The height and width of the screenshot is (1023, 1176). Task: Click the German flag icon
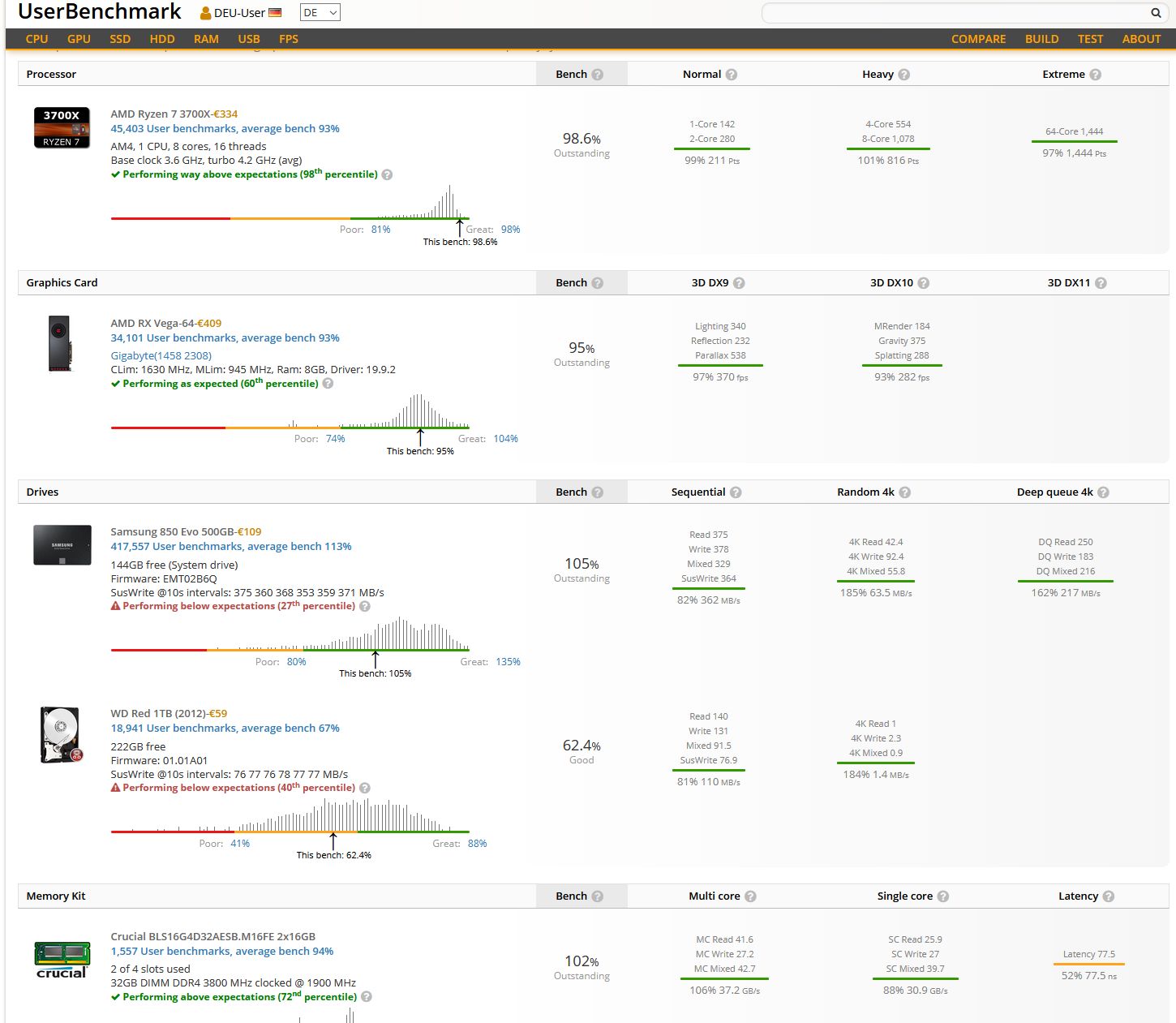[275, 13]
